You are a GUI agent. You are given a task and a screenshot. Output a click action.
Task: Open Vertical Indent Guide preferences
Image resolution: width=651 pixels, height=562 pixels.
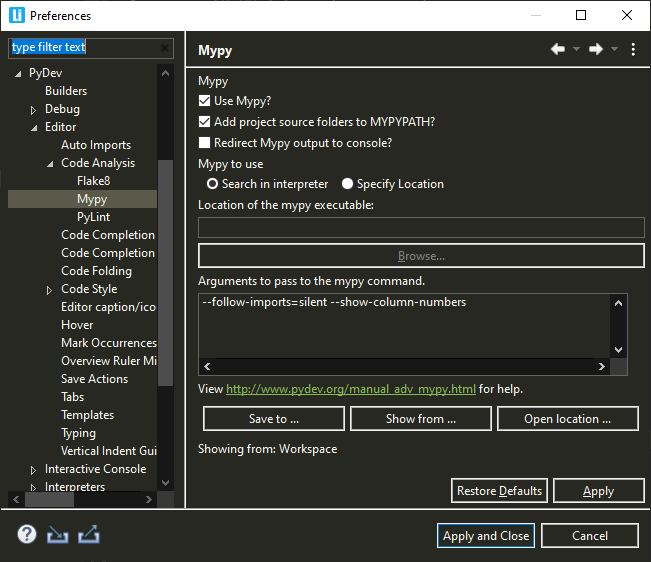coord(109,451)
